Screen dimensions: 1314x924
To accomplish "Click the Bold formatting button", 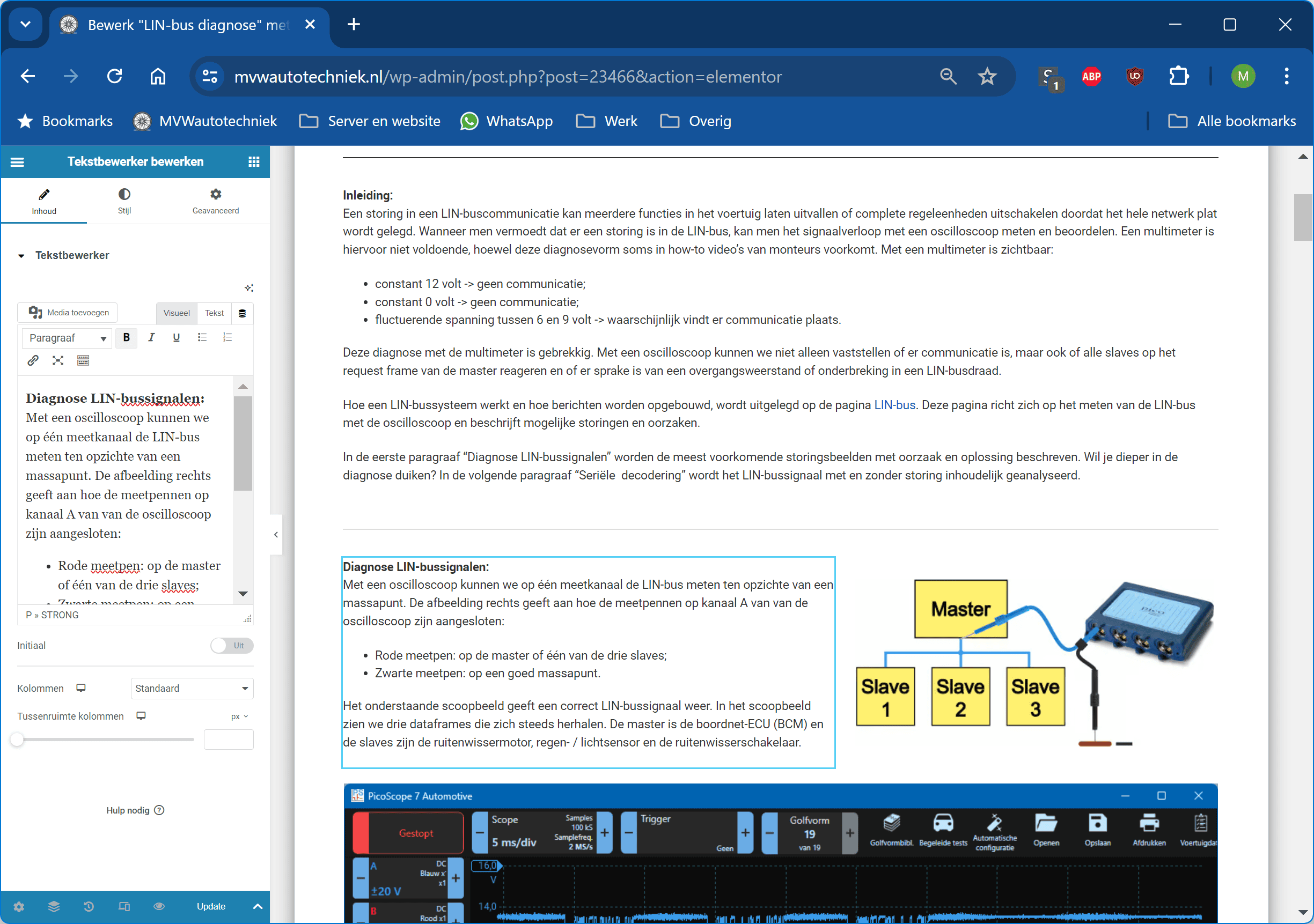I will coord(127,337).
